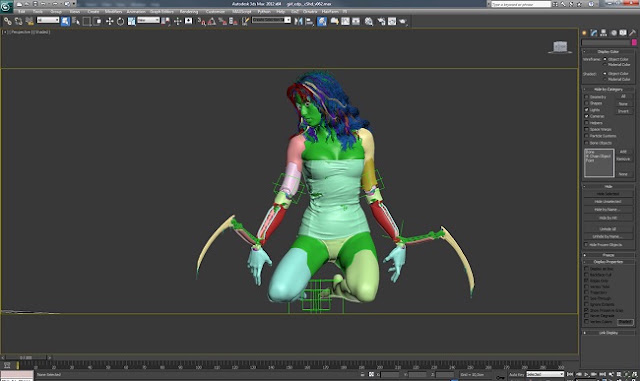
Task: Expand the Freeze rollout
Action: [x=608, y=255]
